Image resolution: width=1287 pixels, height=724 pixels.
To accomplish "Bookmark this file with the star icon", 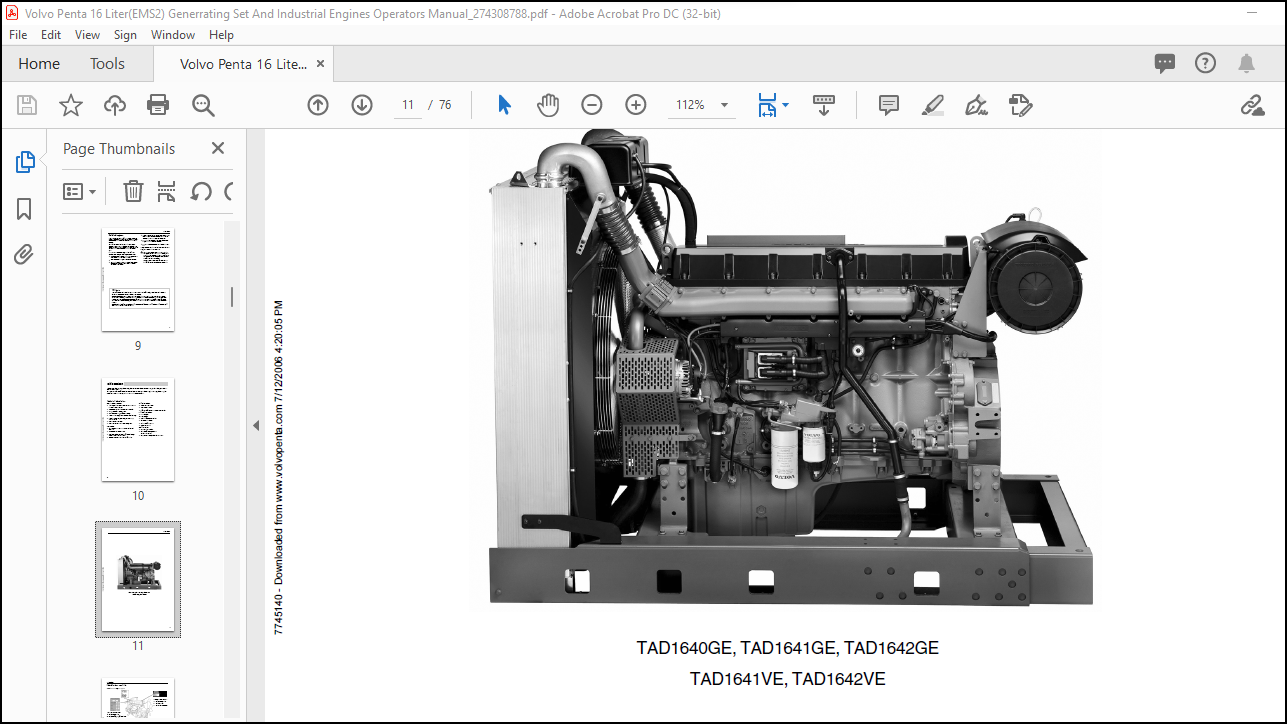I will click(71, 105).
